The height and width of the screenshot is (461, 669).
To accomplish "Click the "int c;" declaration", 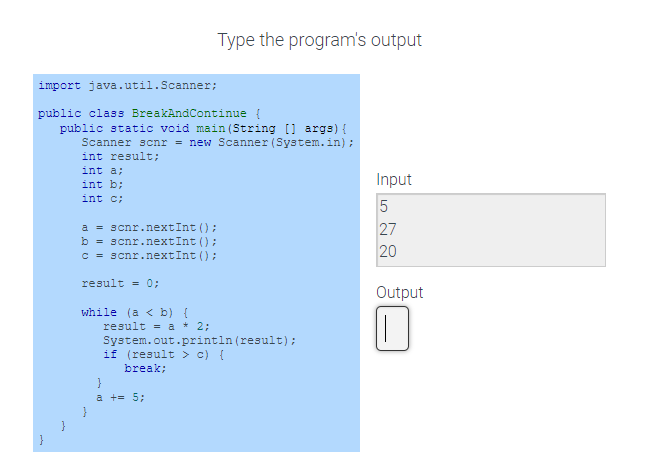I will 102,198.
